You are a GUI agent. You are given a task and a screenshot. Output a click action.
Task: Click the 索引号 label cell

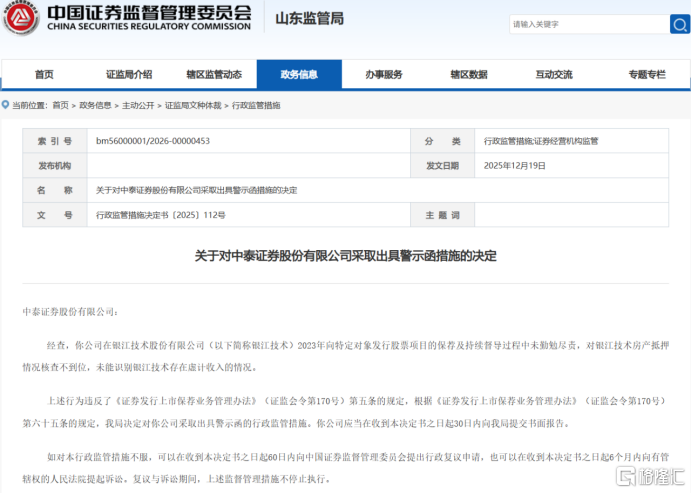point(55,141)
